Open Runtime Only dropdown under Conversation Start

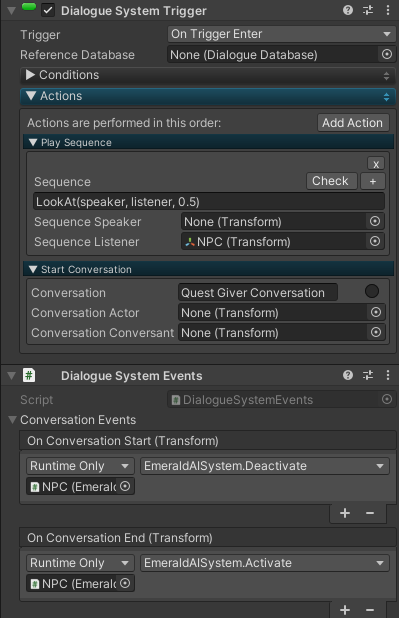point(80,466)
